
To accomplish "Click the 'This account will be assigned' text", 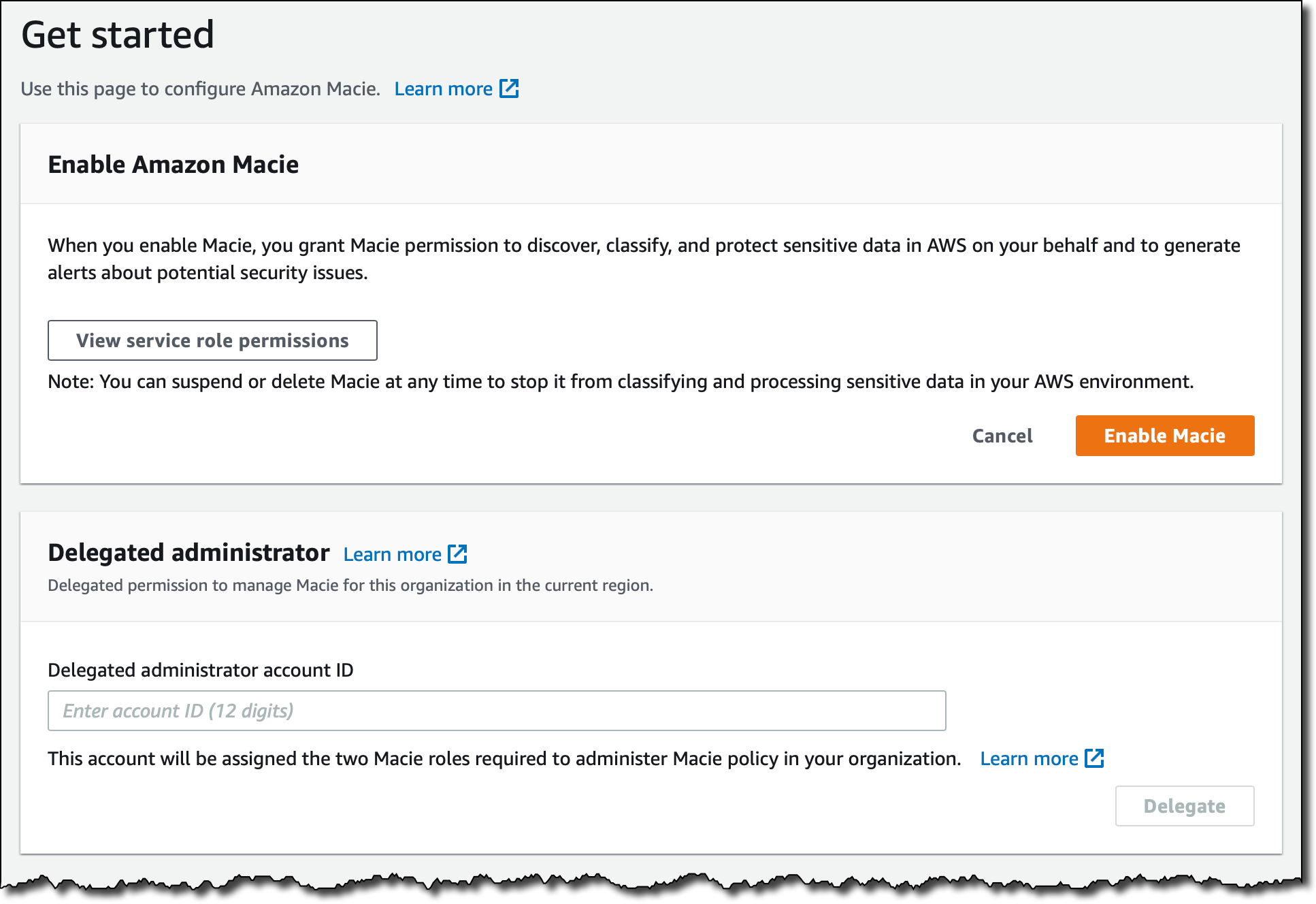I will [504, 759].
